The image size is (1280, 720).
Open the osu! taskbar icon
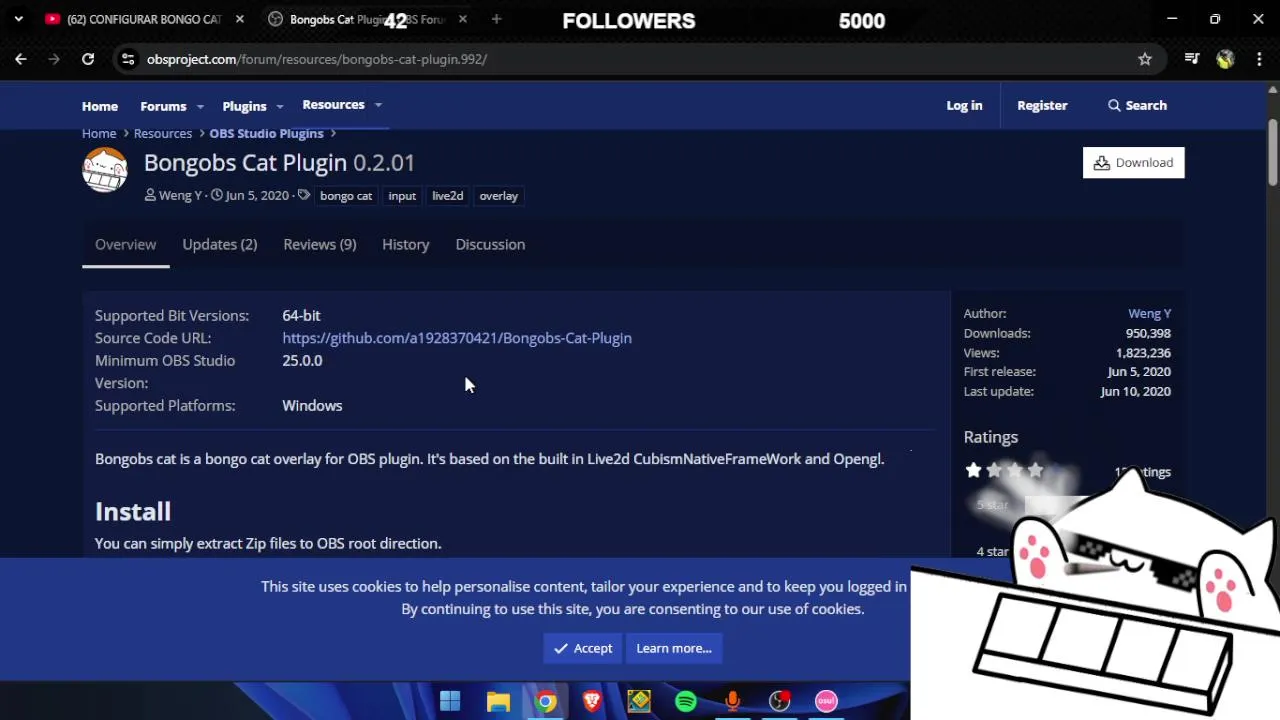click(x=826, y=701)
